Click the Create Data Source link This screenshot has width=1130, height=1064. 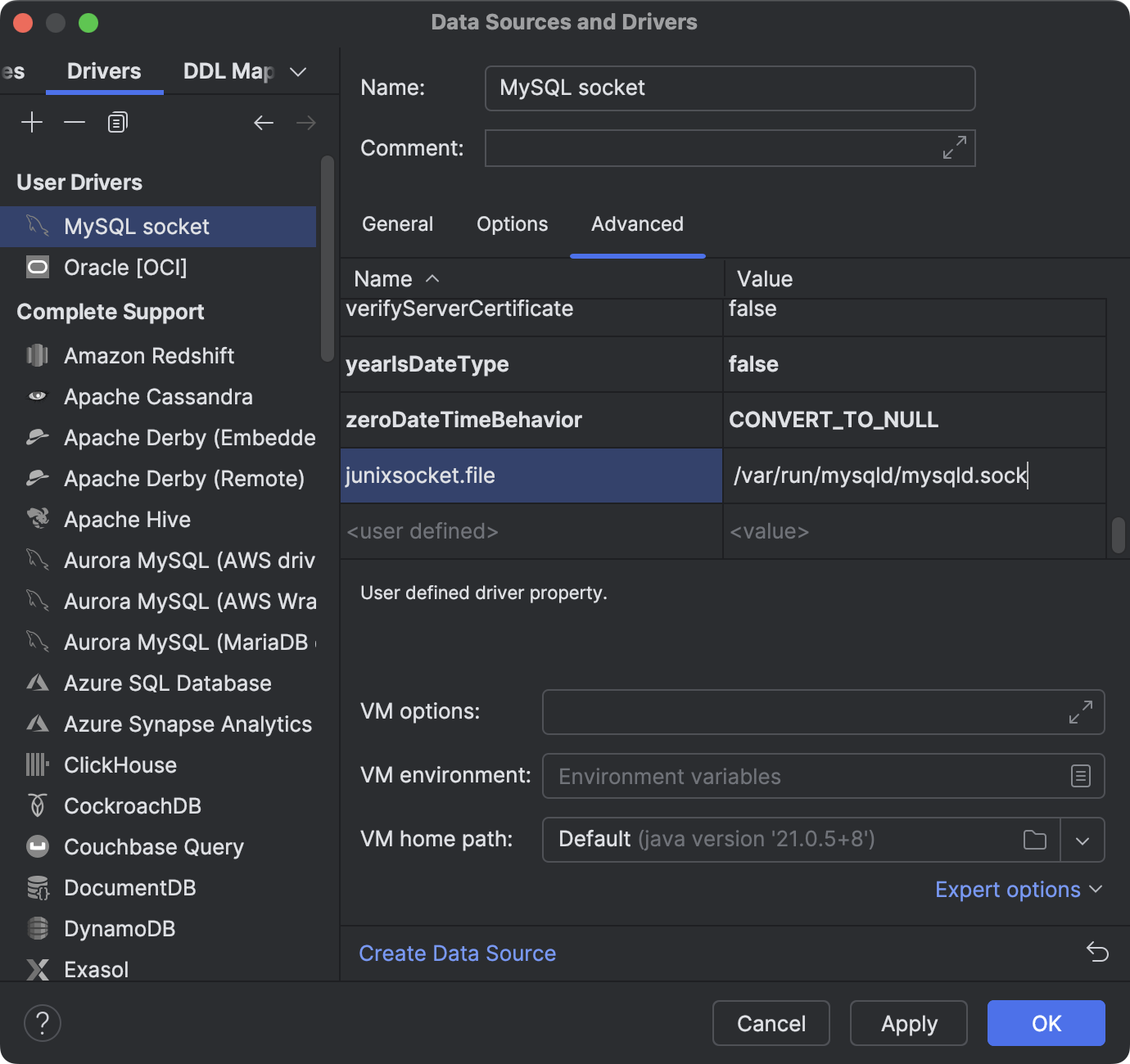click(457, 953)
